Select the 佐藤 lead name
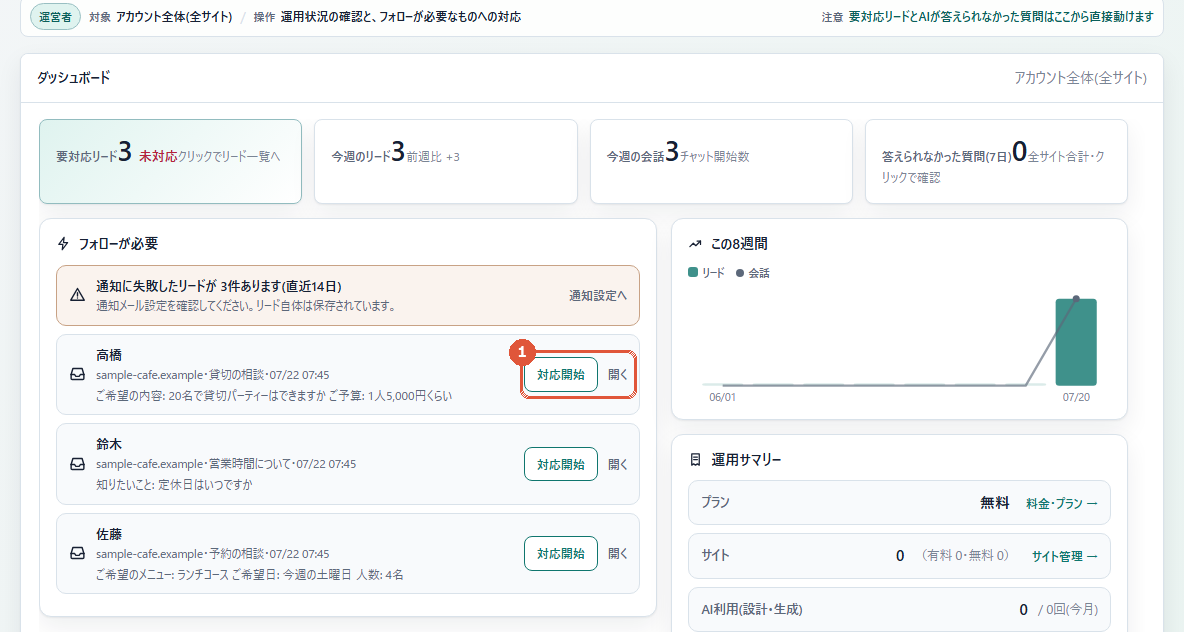This screenshot has width=1184, height=632. pyautogui.click(x=109, y=534)
